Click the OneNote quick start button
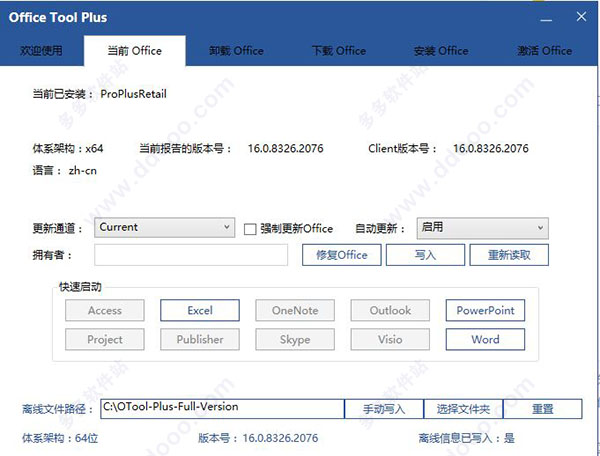 (x=295, y=310)
